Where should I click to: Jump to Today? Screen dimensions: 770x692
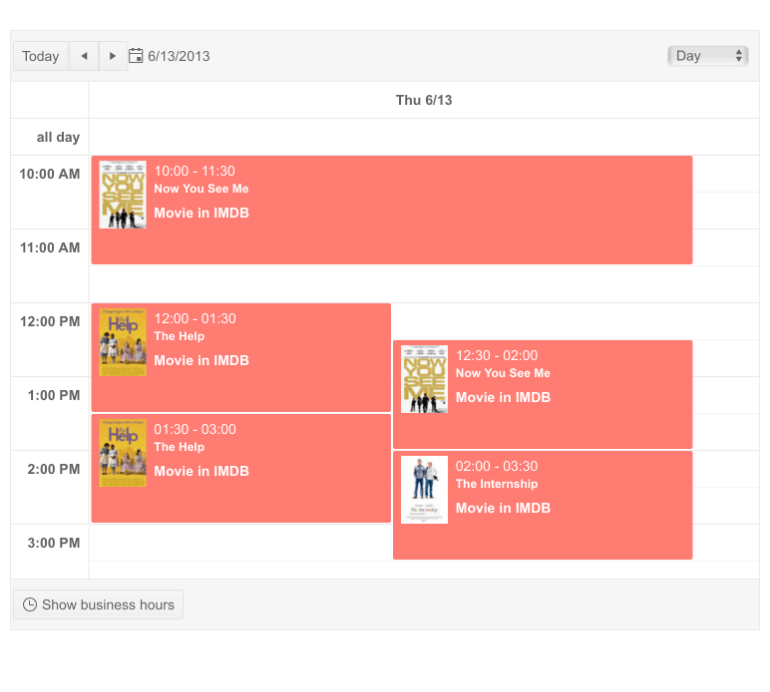pos(41,56)
